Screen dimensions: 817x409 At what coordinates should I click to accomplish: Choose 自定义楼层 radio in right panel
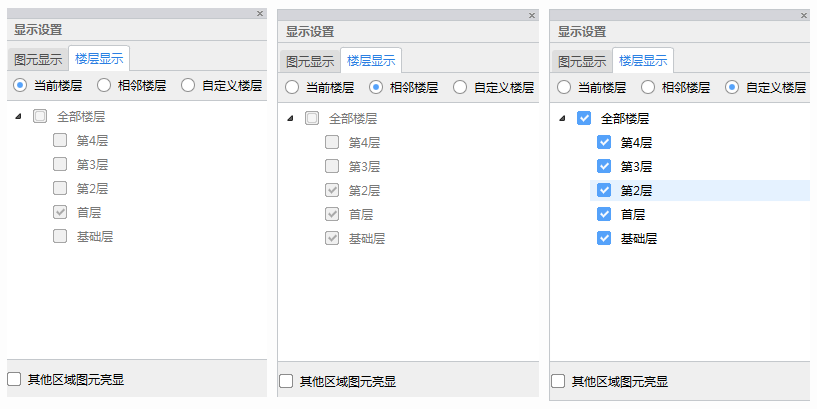pyautogui.click(x=732, y=87)
